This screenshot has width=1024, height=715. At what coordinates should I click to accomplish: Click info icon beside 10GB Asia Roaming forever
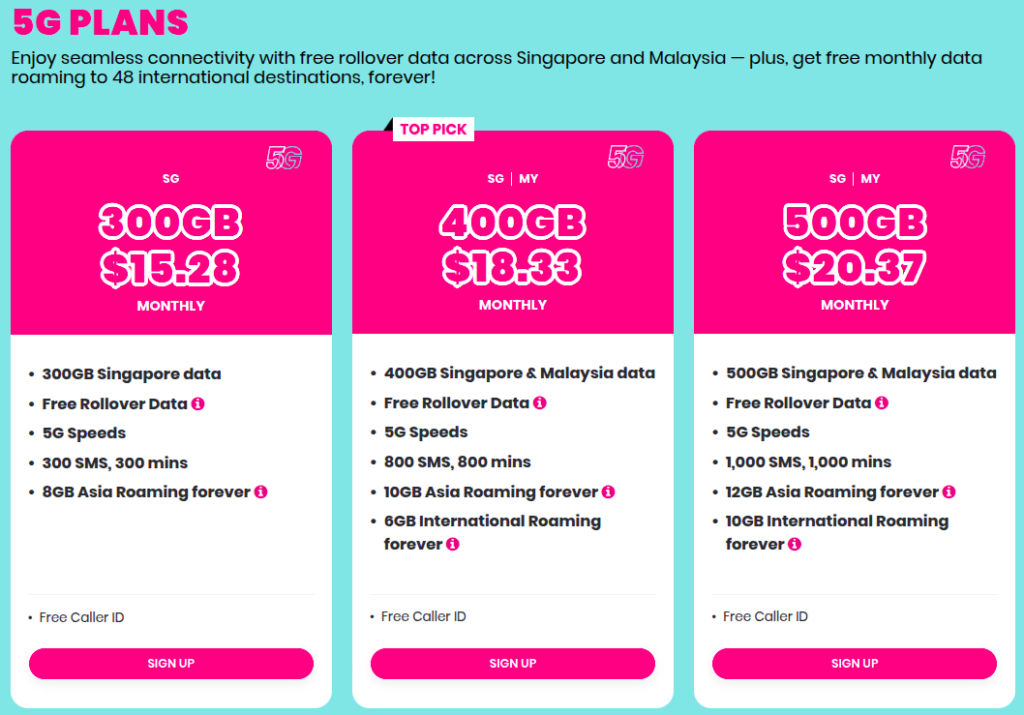(x=608, y=492)
